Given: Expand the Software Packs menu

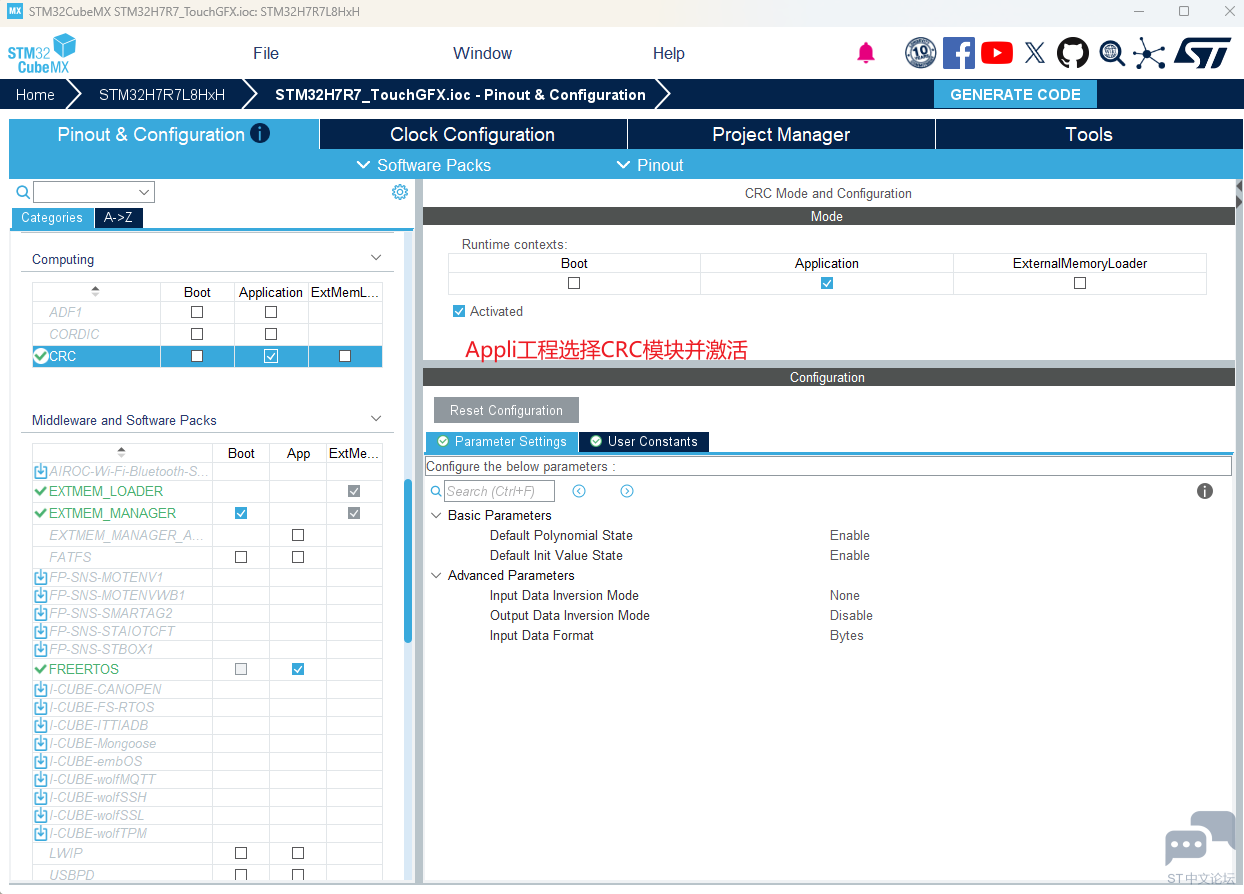Looking at the screenshot, I should pos(424,165).
